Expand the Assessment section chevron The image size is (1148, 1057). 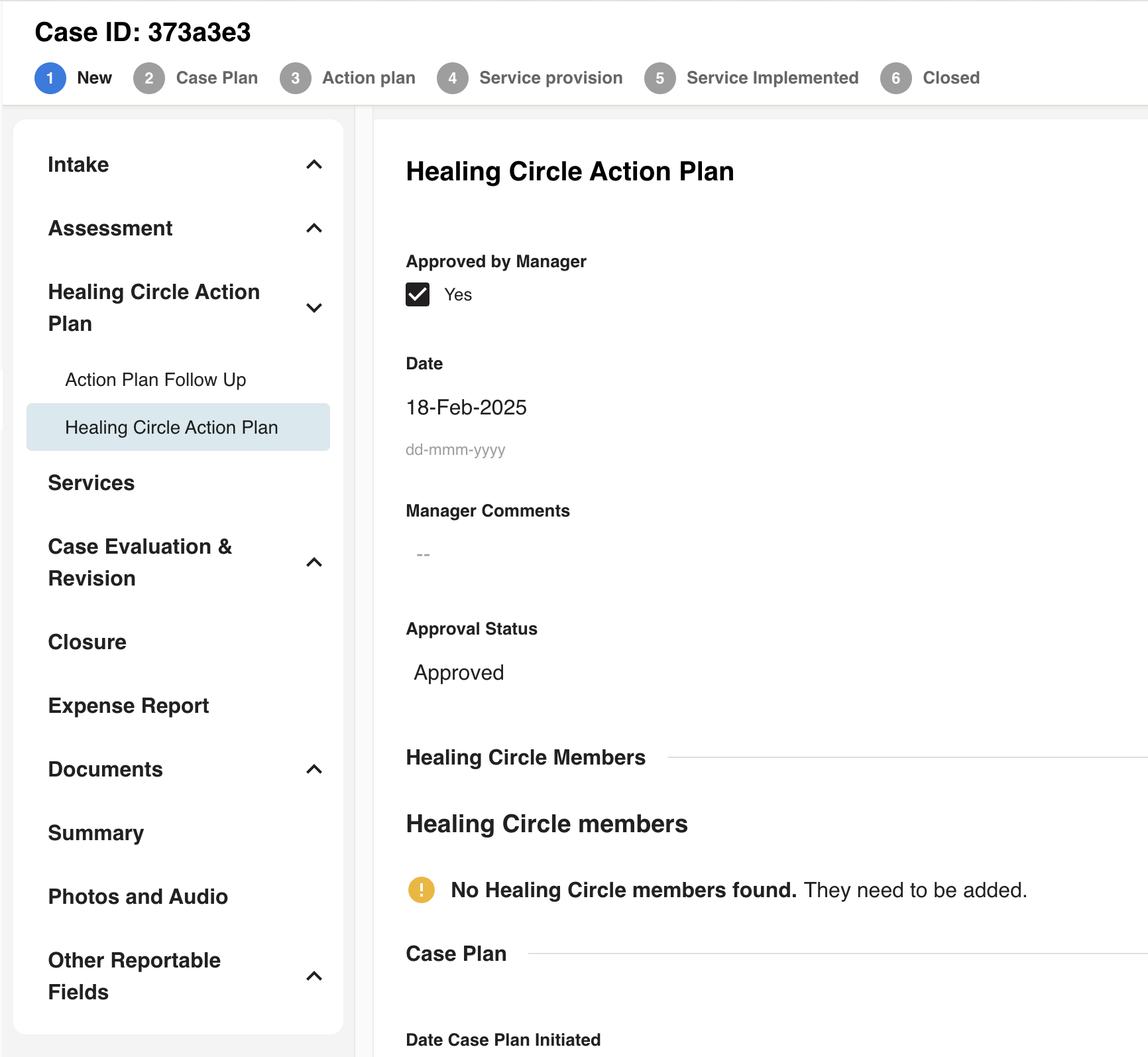point(314,228)
